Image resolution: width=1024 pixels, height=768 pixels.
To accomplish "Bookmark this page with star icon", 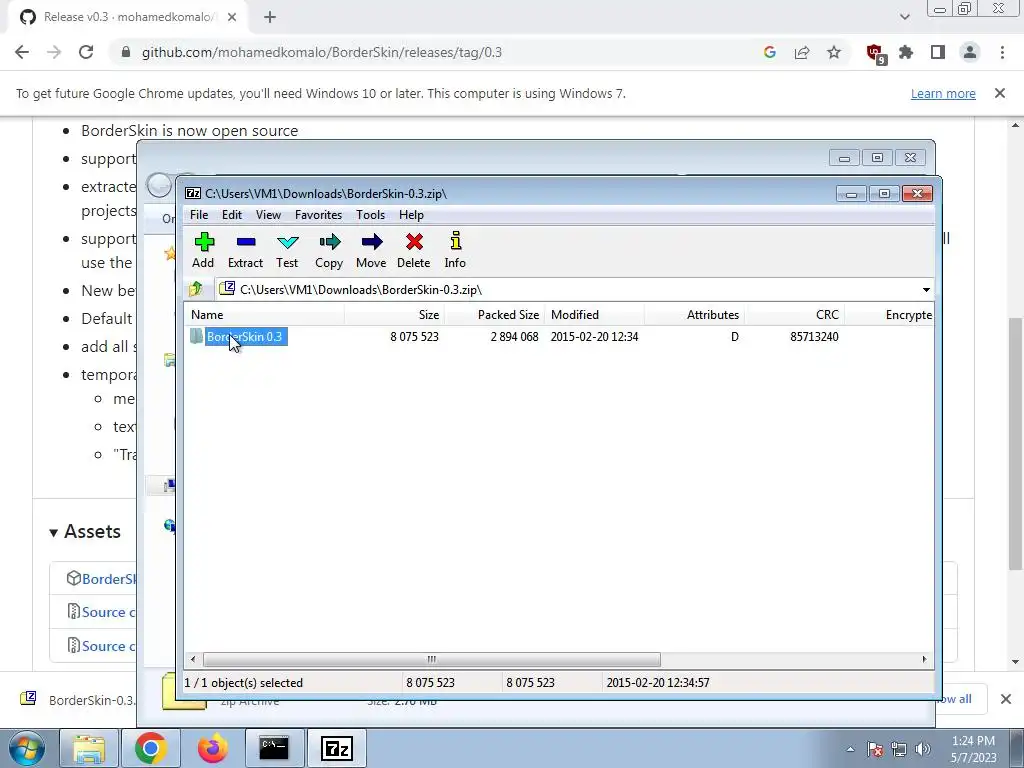I will click(x=834, y=52).
